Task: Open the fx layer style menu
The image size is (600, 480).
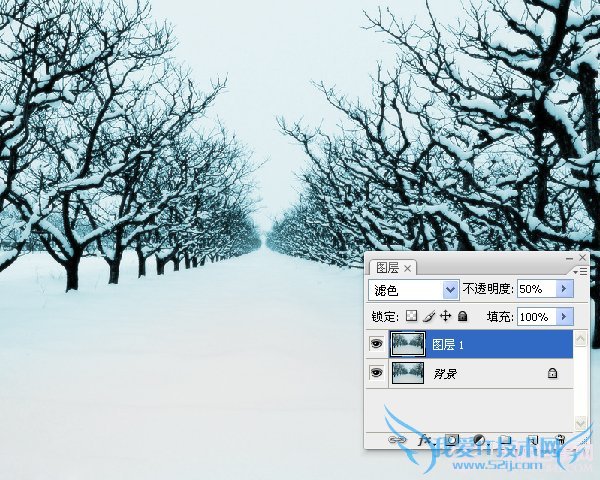Action: (x=425, y=440)
